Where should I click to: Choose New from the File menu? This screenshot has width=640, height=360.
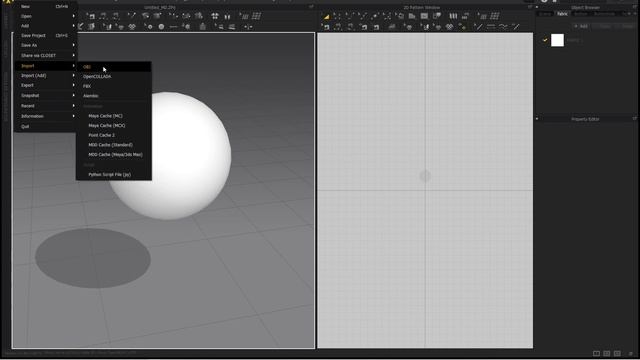pyautogui.click(x=45, y=7)
